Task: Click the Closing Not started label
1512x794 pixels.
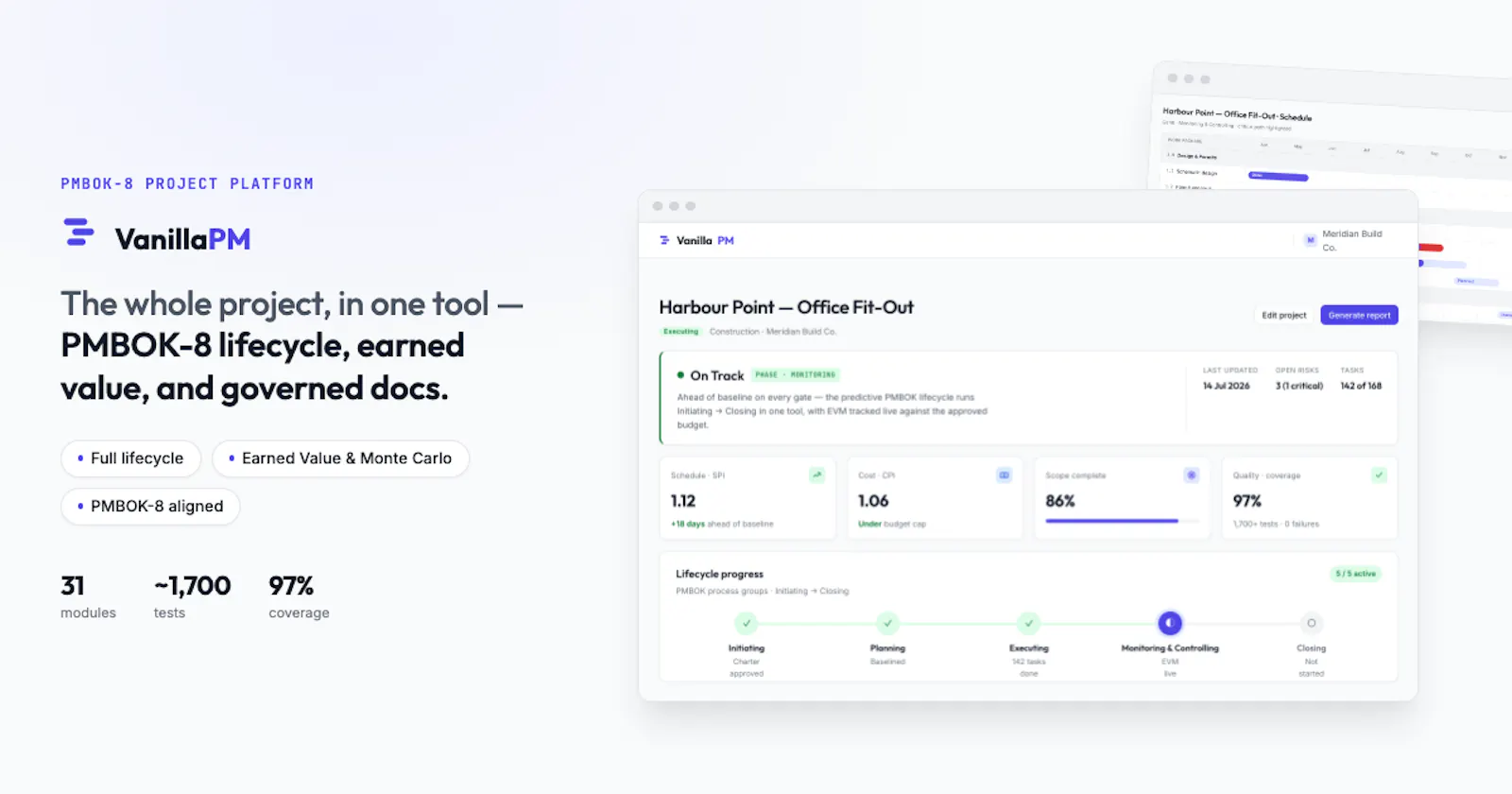Action: point(1311,661)
